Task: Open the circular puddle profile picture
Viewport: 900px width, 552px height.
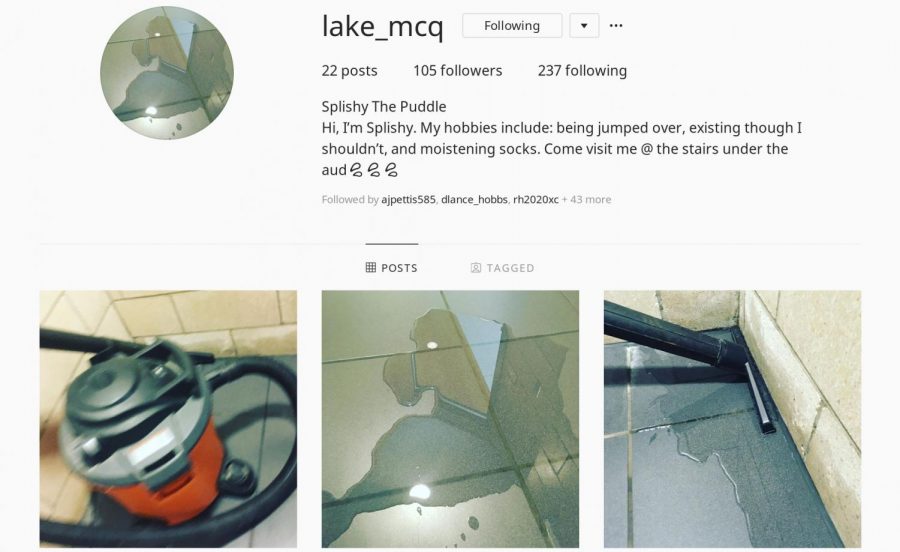Action: [167, 73]
